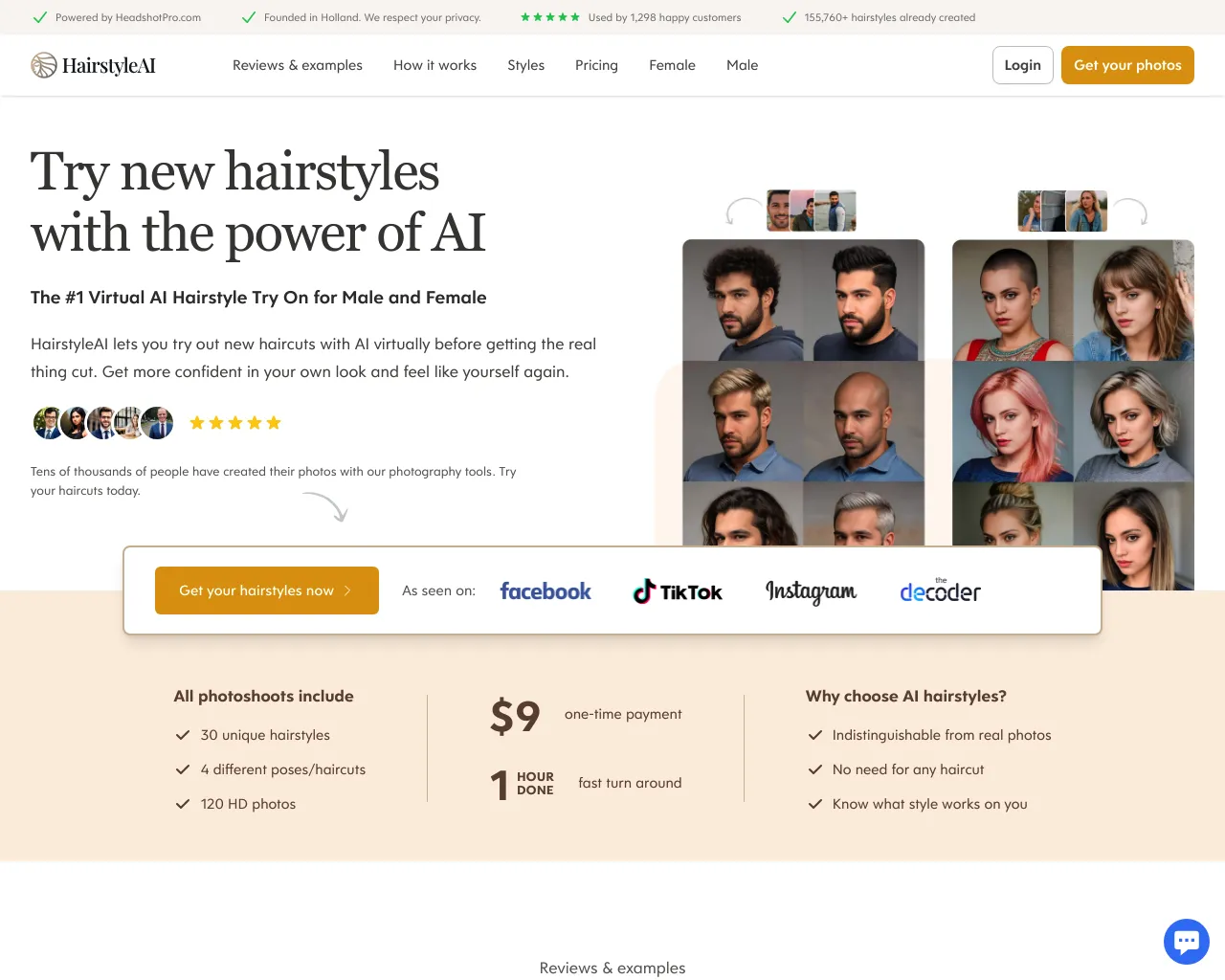Viewport: 1225px width, 980px height.
Task: Open Reviews & examples menu item
Action: 298,65
